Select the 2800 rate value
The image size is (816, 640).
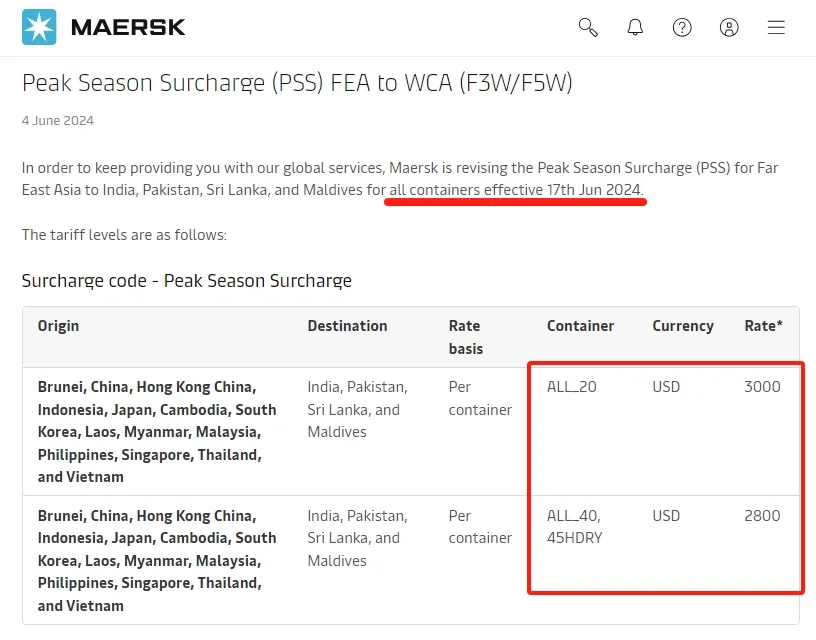click(x=762, y=516)
